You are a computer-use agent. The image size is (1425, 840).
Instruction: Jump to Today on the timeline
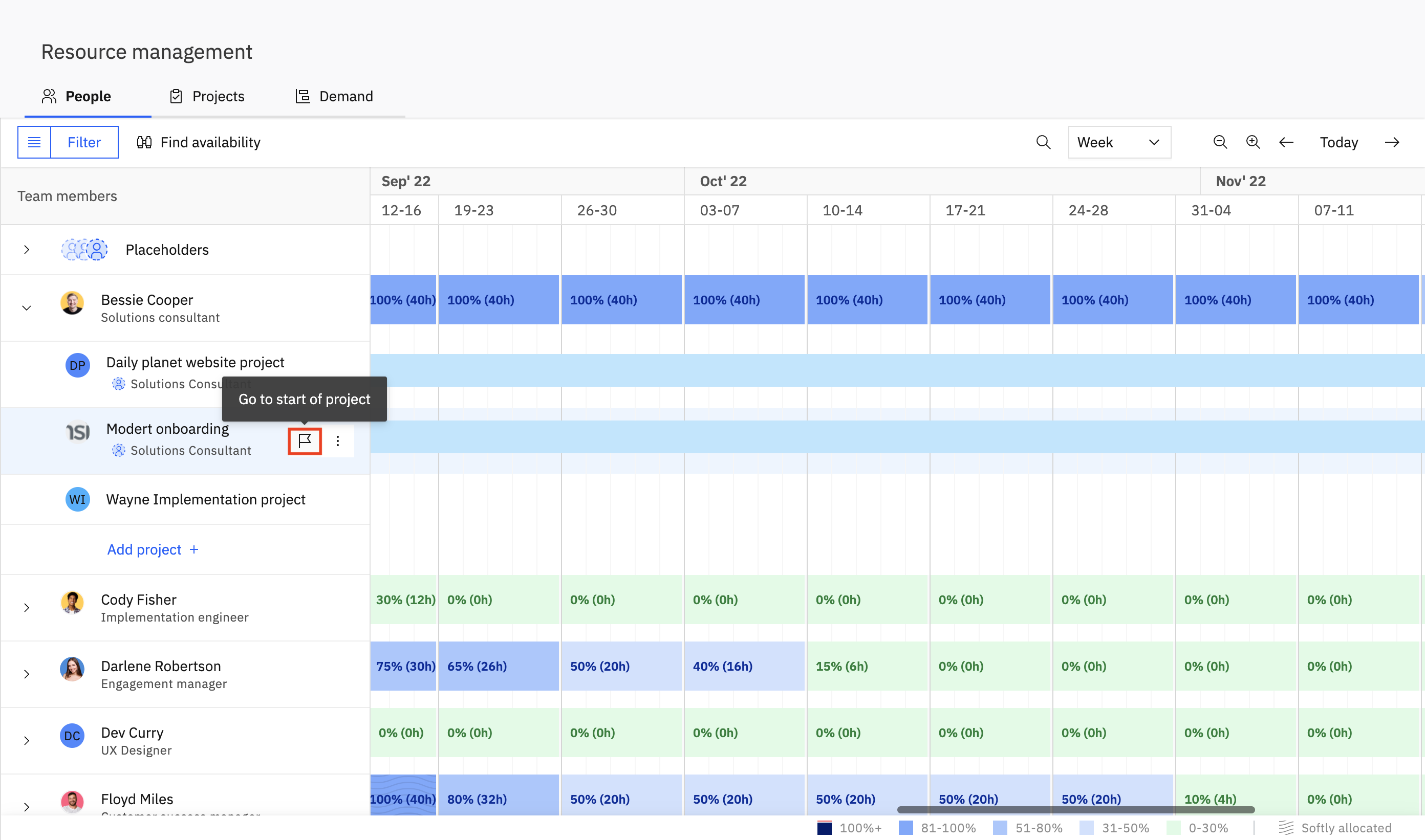coord(1338,142)
